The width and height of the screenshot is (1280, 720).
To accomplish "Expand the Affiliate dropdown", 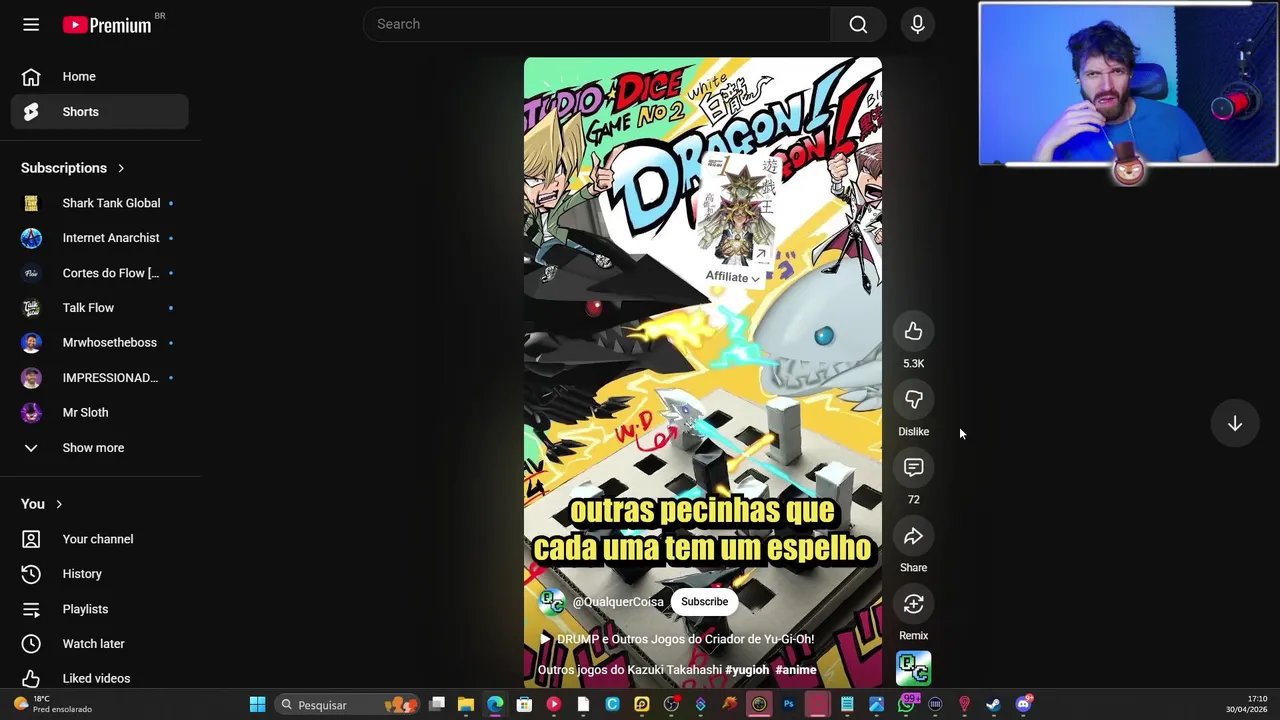I will (733, 277).
